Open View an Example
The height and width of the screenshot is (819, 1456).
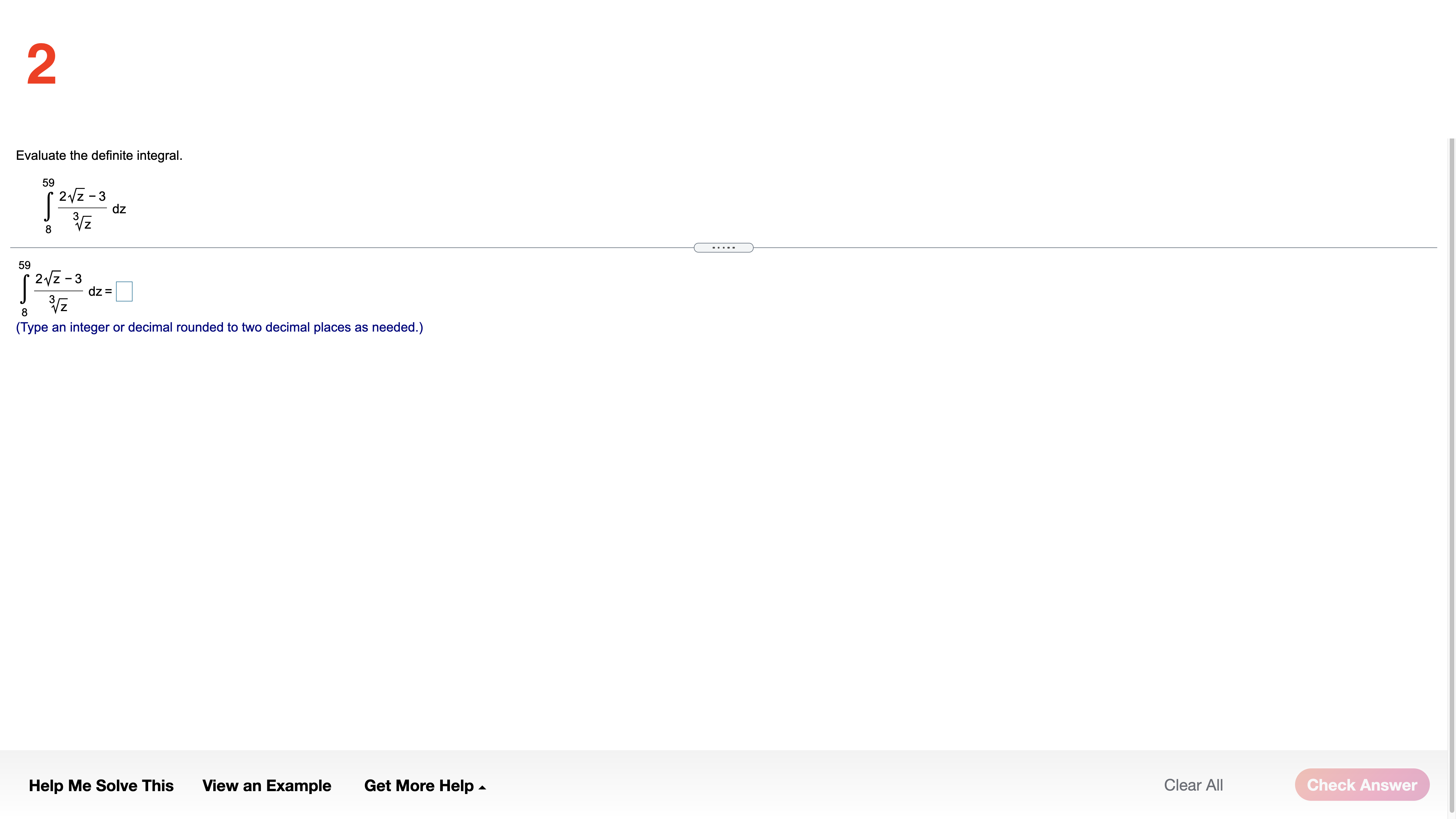click(x=266, y=785)
